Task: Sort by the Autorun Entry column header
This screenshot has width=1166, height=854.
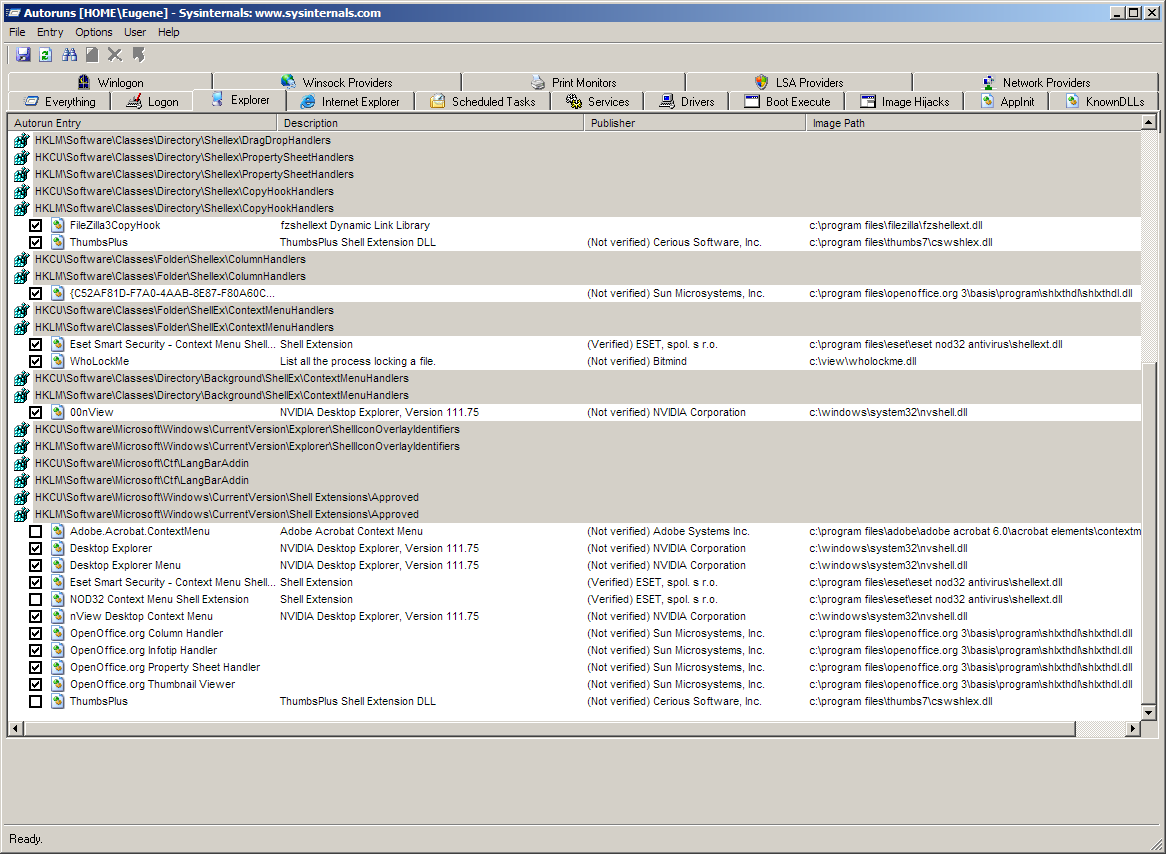Action: coord(142,123)
